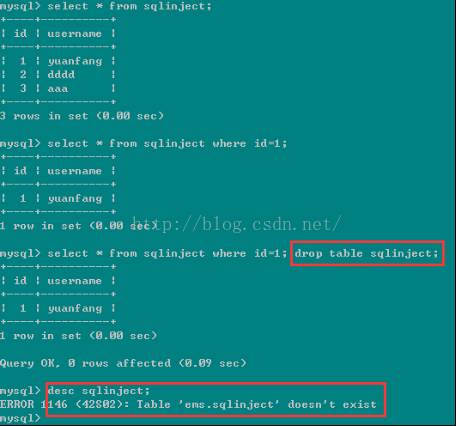Viewport: 456px width, 426px height.
Task: Click the 'username' header in third table
Action: 74,281
